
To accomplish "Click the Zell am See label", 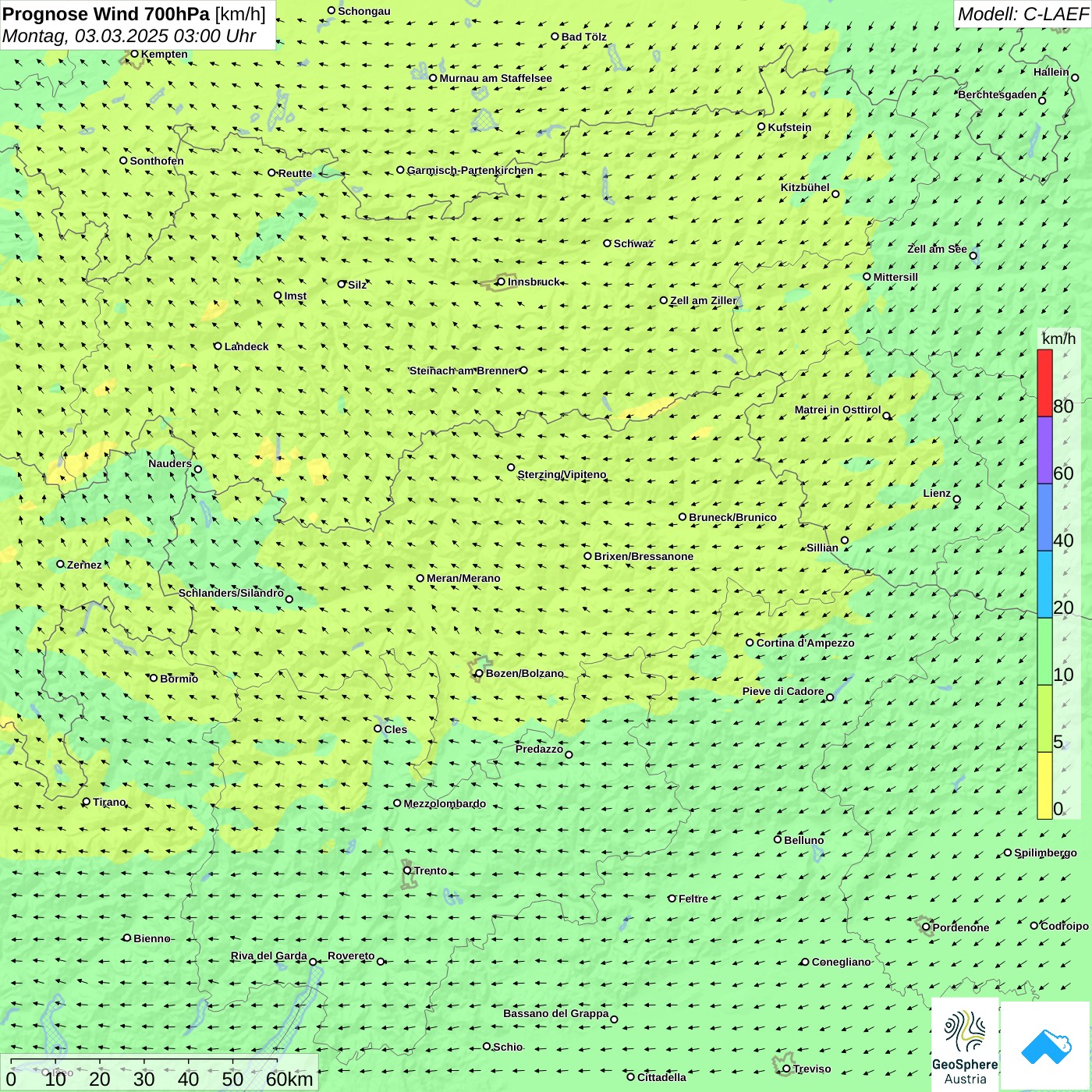I will click(937, 249).
